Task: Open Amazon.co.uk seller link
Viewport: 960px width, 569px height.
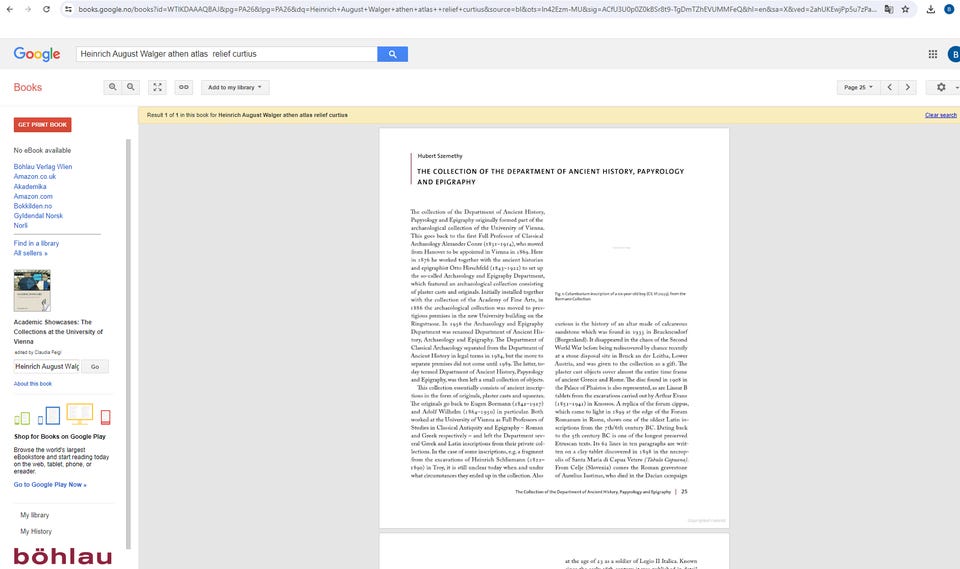Action: (x=35, y=176)
